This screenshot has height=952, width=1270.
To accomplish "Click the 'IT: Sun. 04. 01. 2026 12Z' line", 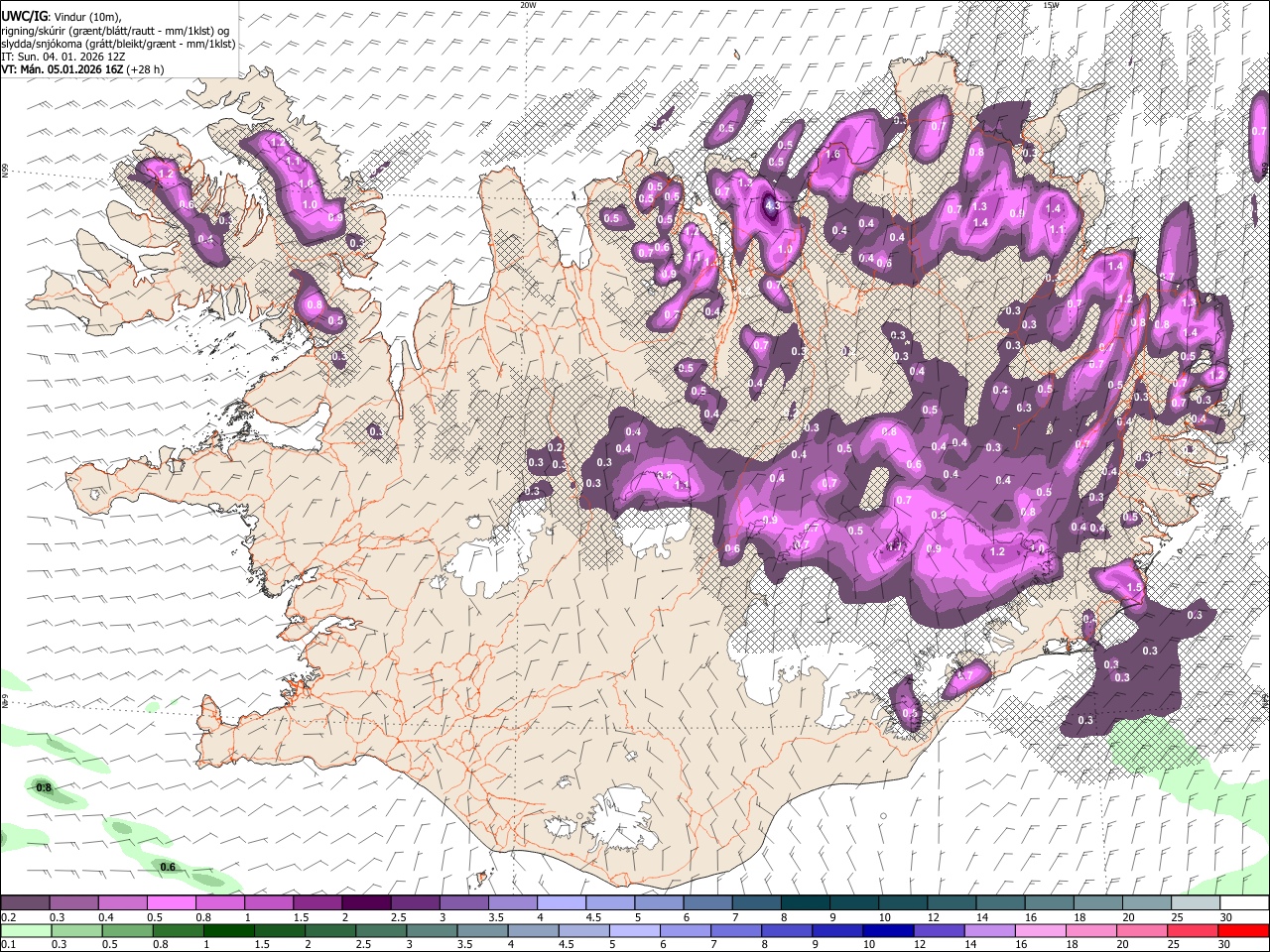I will 63,57.
